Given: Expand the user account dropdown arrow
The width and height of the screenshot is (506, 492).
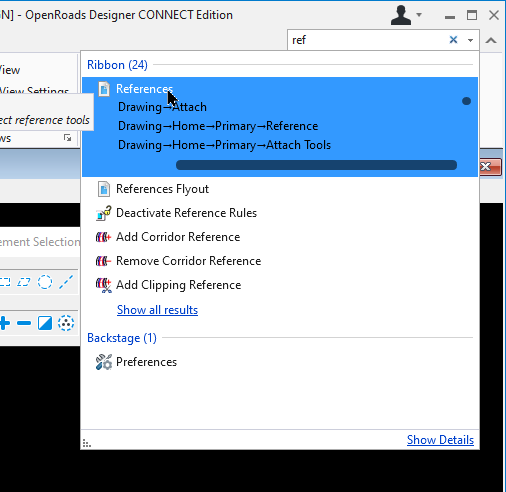Looking at the screenshot, I should tap(419, 15).
